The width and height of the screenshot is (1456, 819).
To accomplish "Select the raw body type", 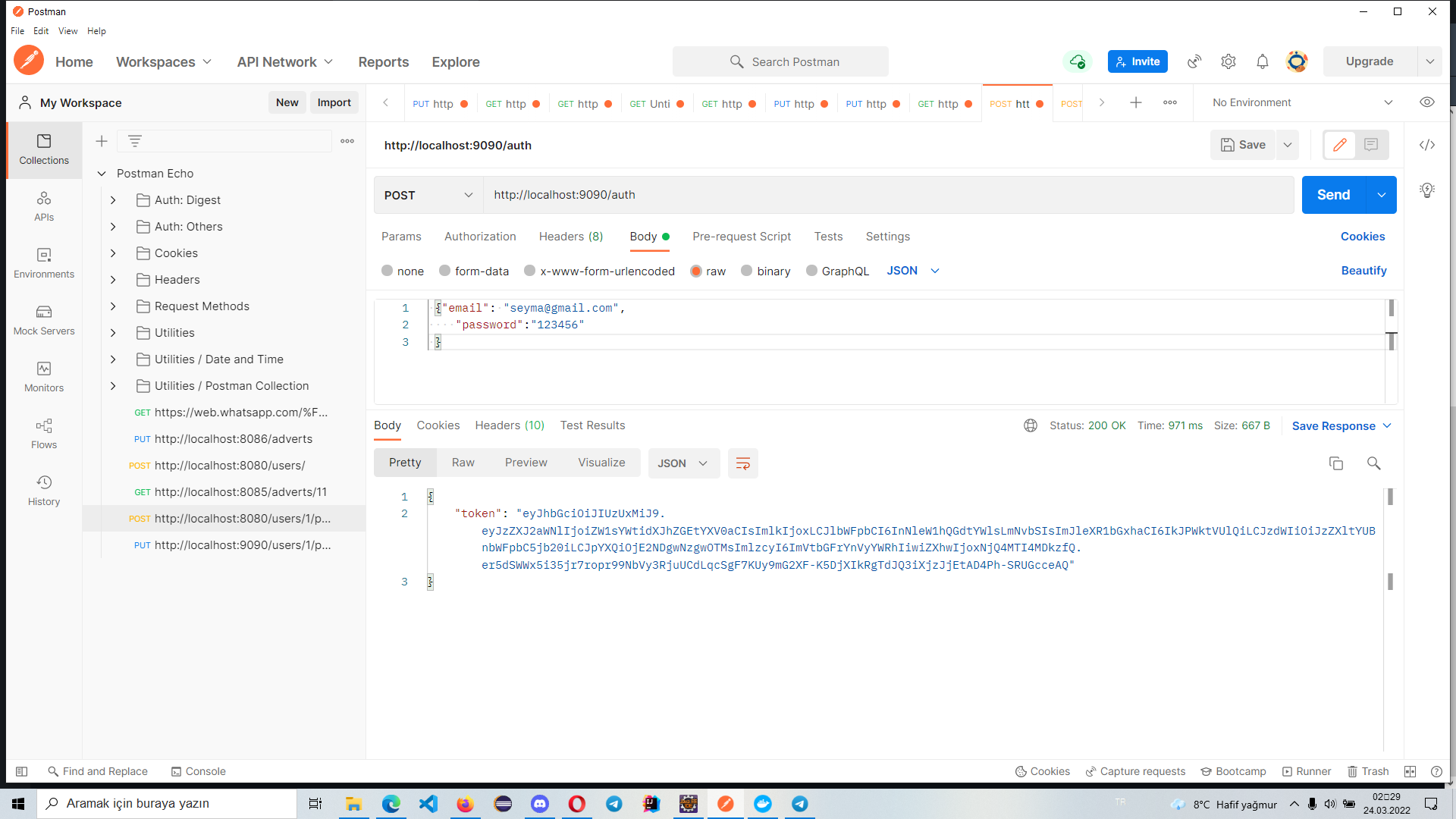I will pyautogui.click(x=708, y=271).
